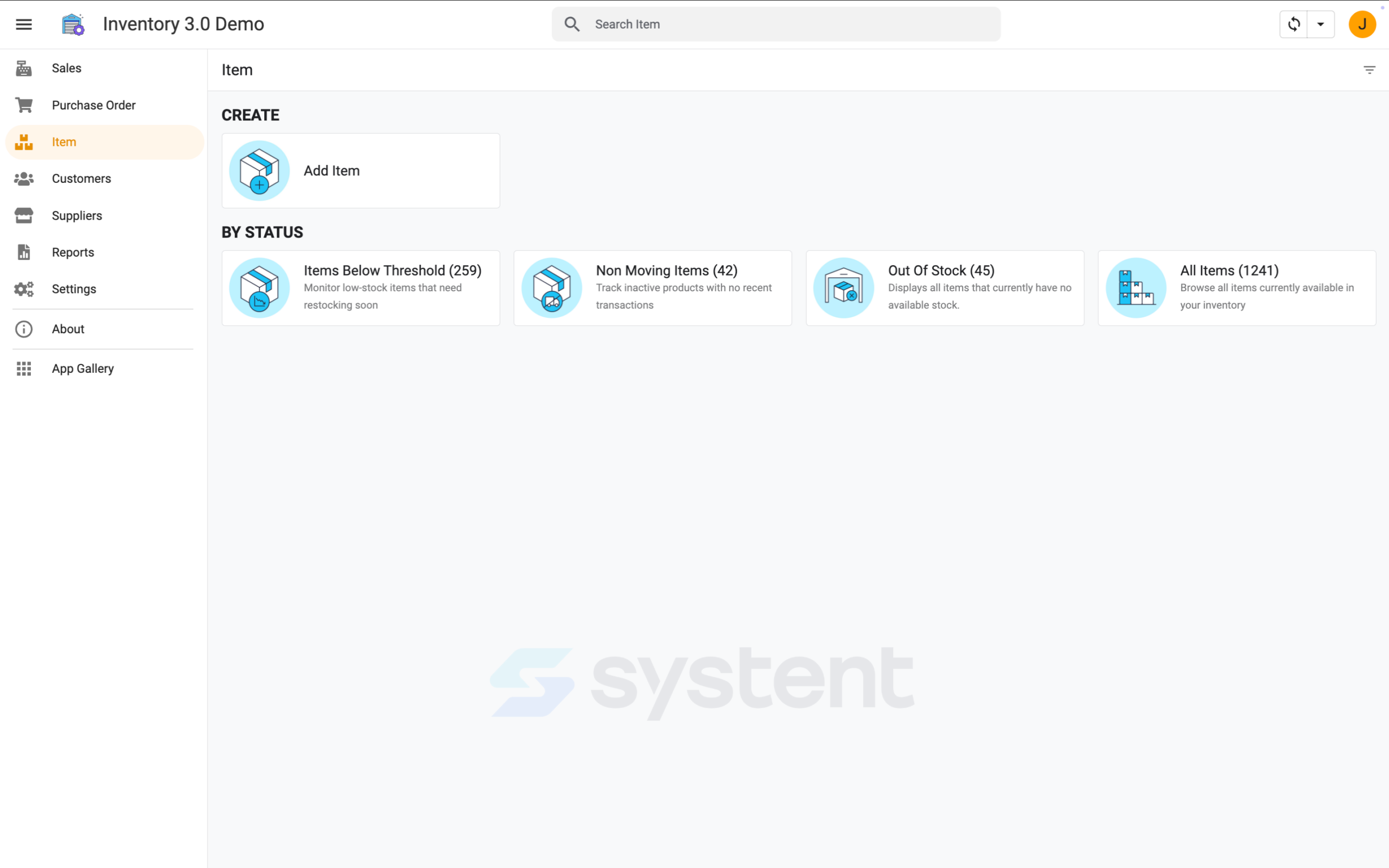Image resolution: width=1389 pixels, height=868 pixels.
Task: Click 'Track inactive products' description text
Action: 684,296
